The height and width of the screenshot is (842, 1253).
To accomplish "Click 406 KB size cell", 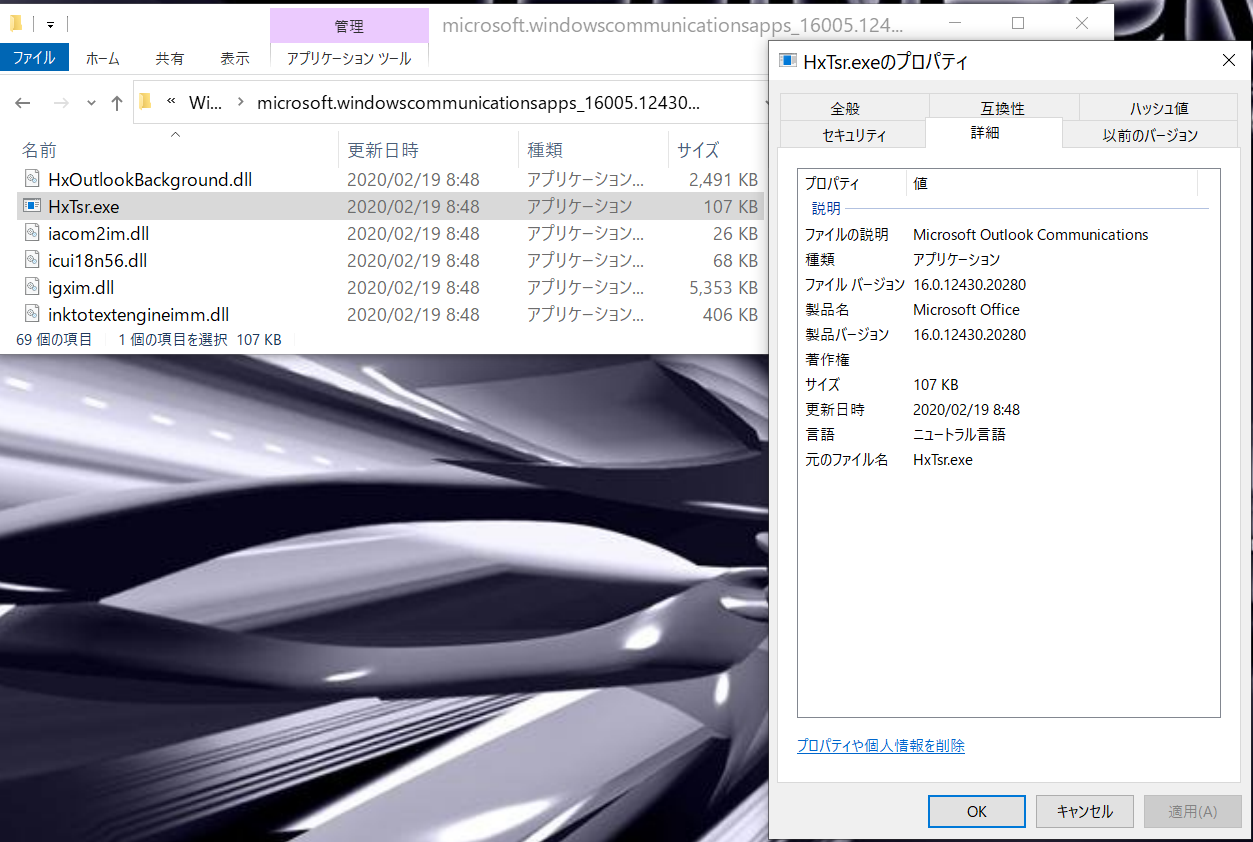I will pos(730,315).
